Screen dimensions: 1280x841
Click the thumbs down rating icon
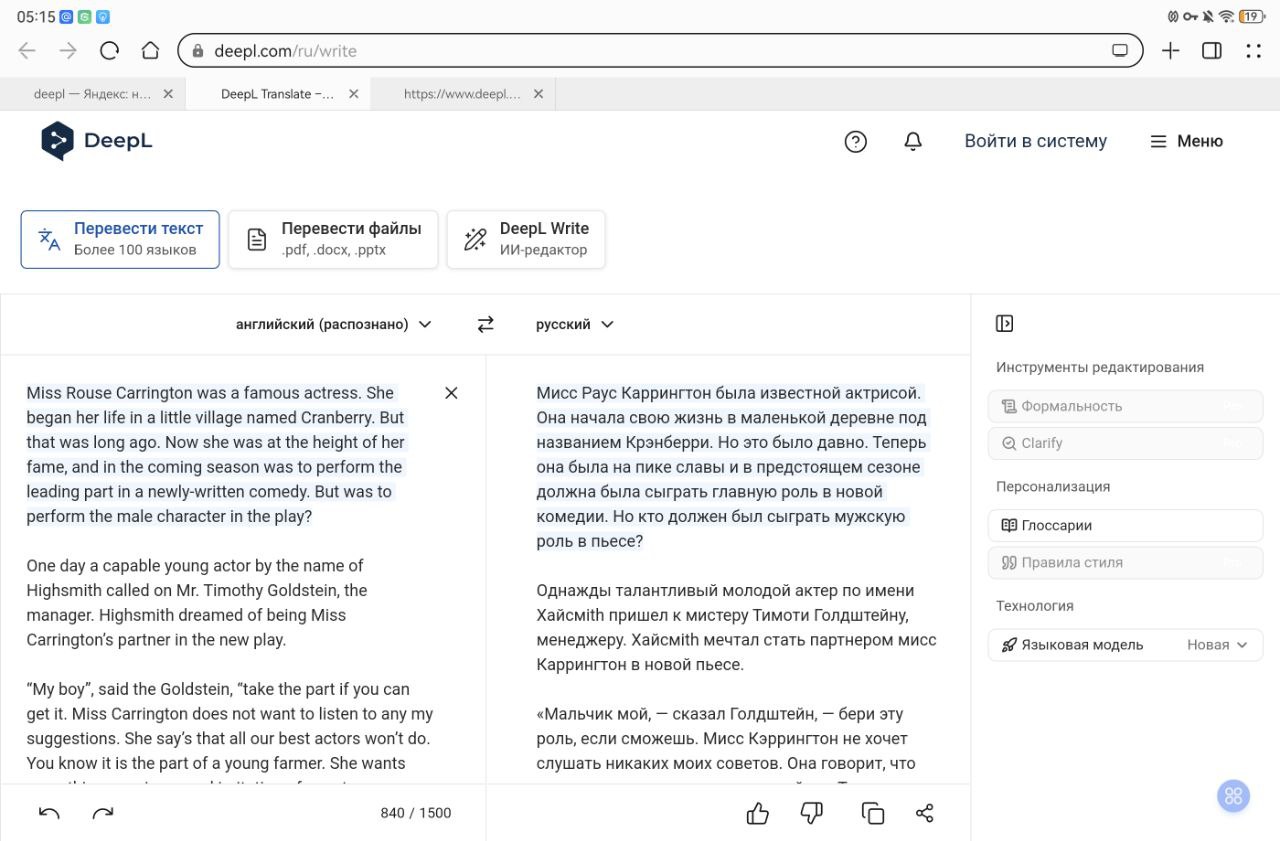coord(812,813)
